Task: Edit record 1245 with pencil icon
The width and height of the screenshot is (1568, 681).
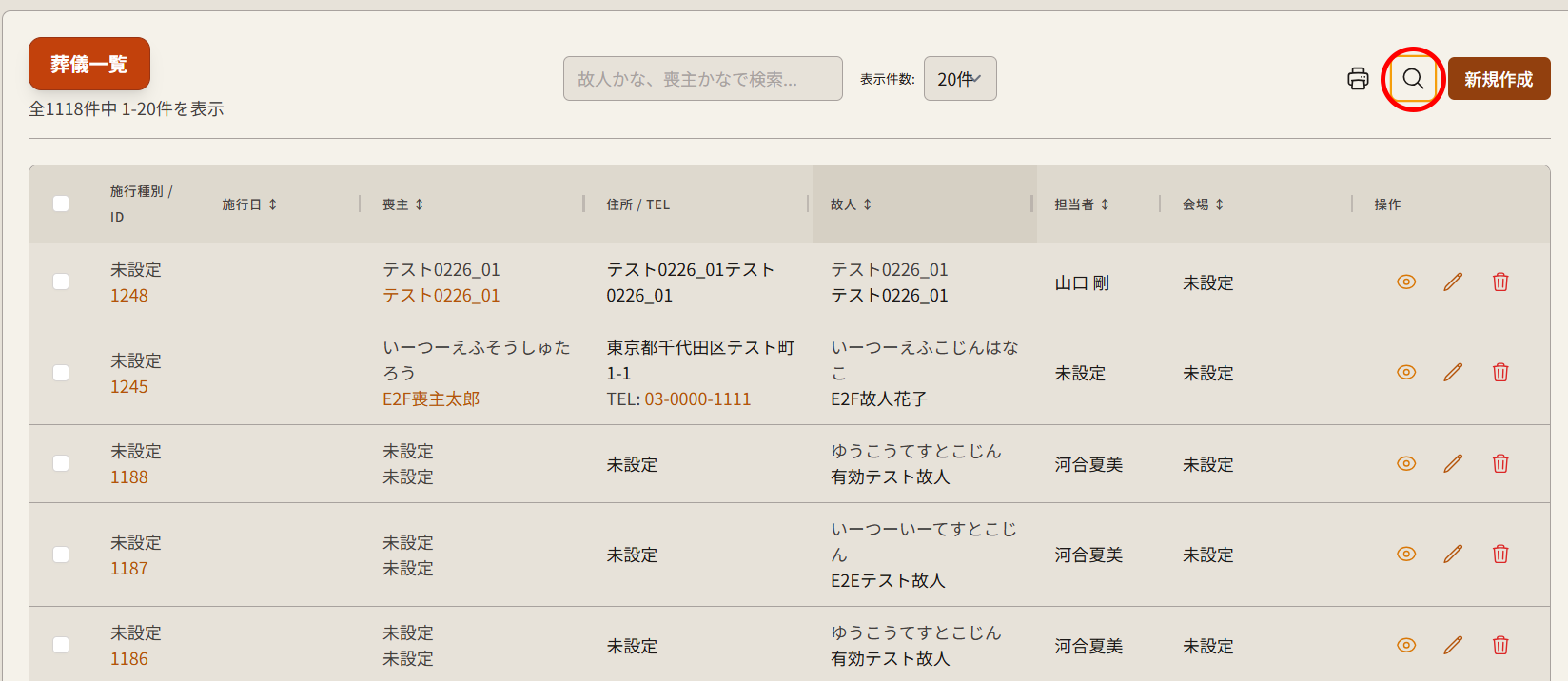Action: (x=1452, y=373)
